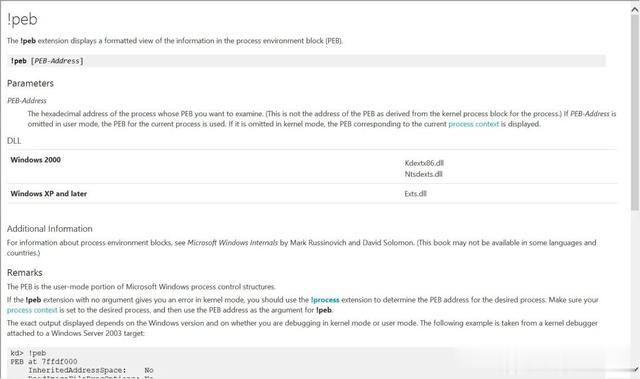Image resolution: width=640 pixels, height=379 pixels.
Task: Select Ntsdexts.dll in the table
Action: 423,174
